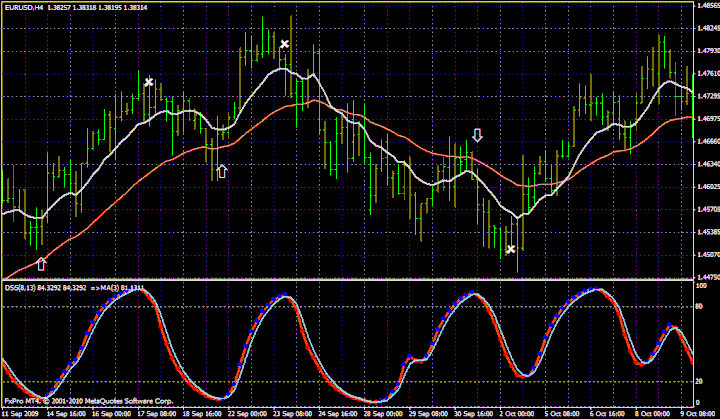
Task: Click the 1.47930 price axis label
Action: point(708,51)
